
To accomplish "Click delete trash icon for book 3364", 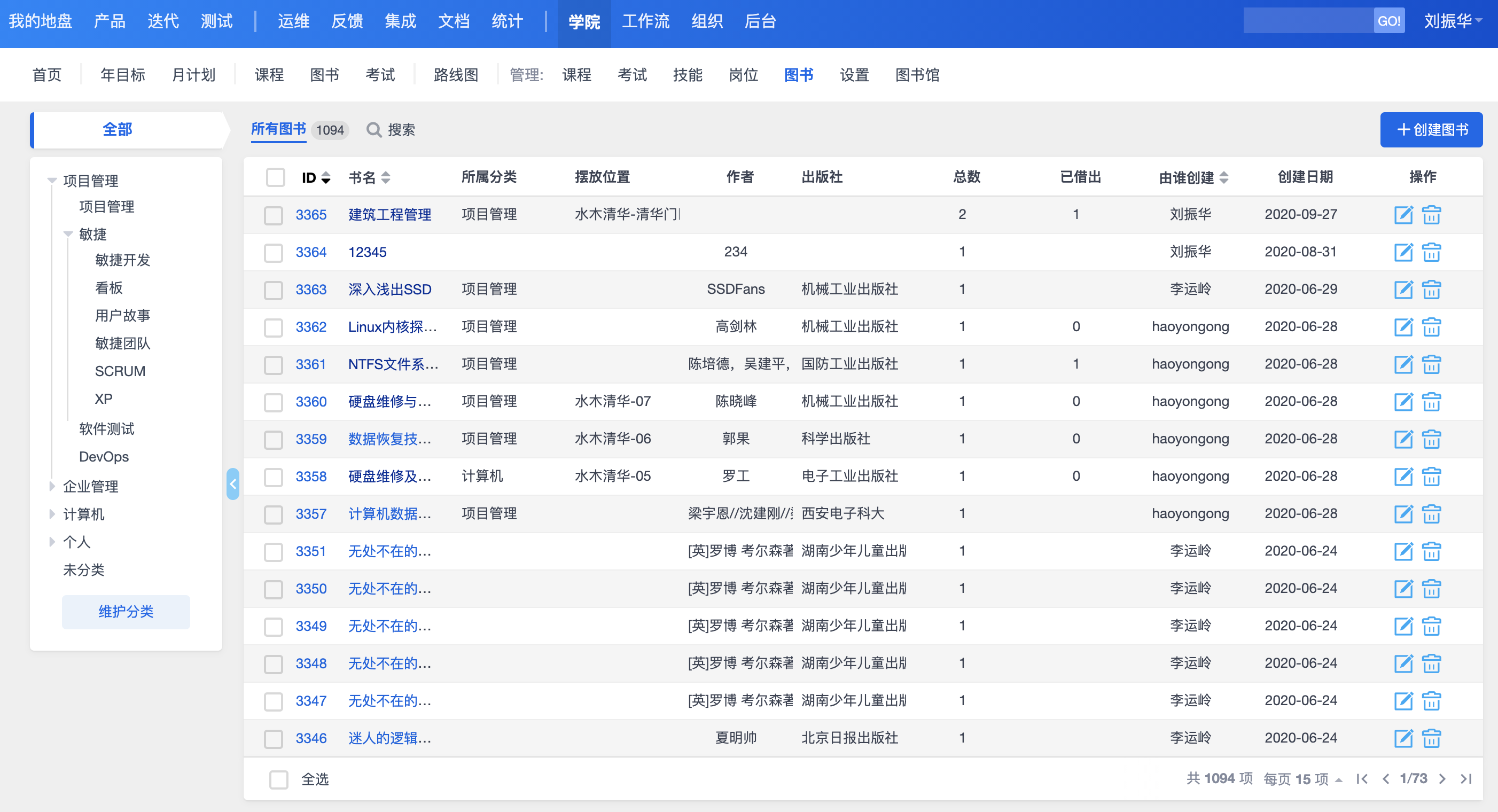I will (1431, 253).
